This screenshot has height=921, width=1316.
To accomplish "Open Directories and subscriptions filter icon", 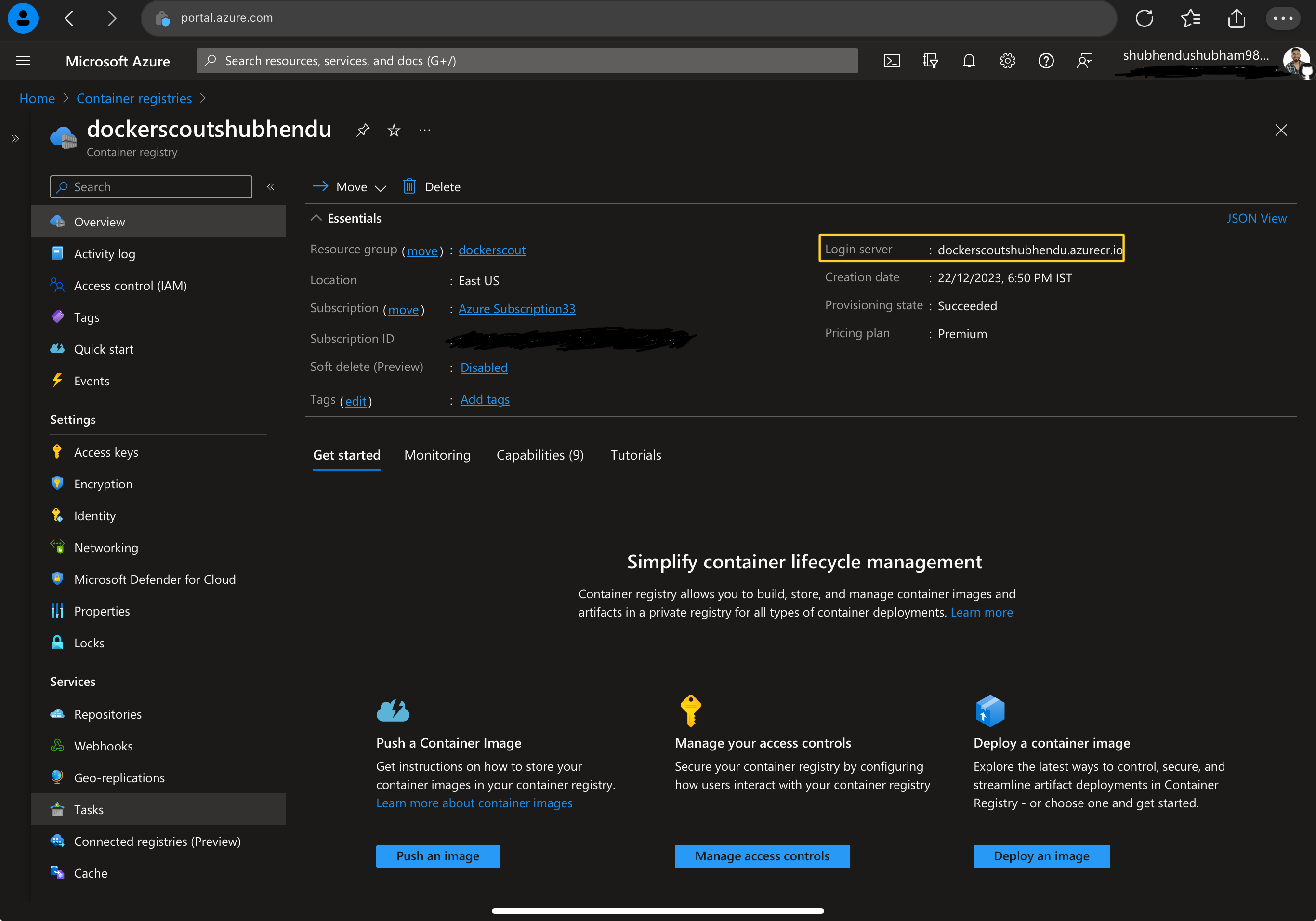I will coord(930,61).
